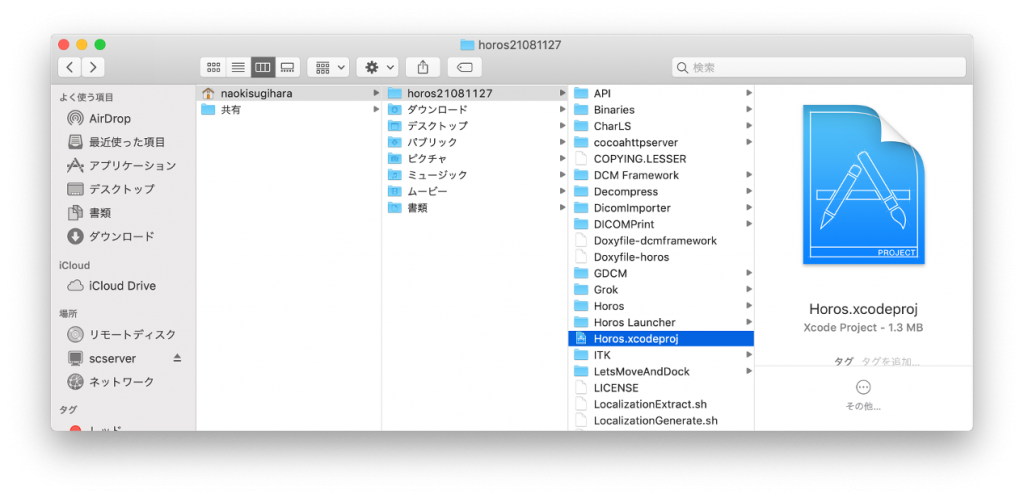
Task: Select the ITK folder
Action: [x=662, y=355]
